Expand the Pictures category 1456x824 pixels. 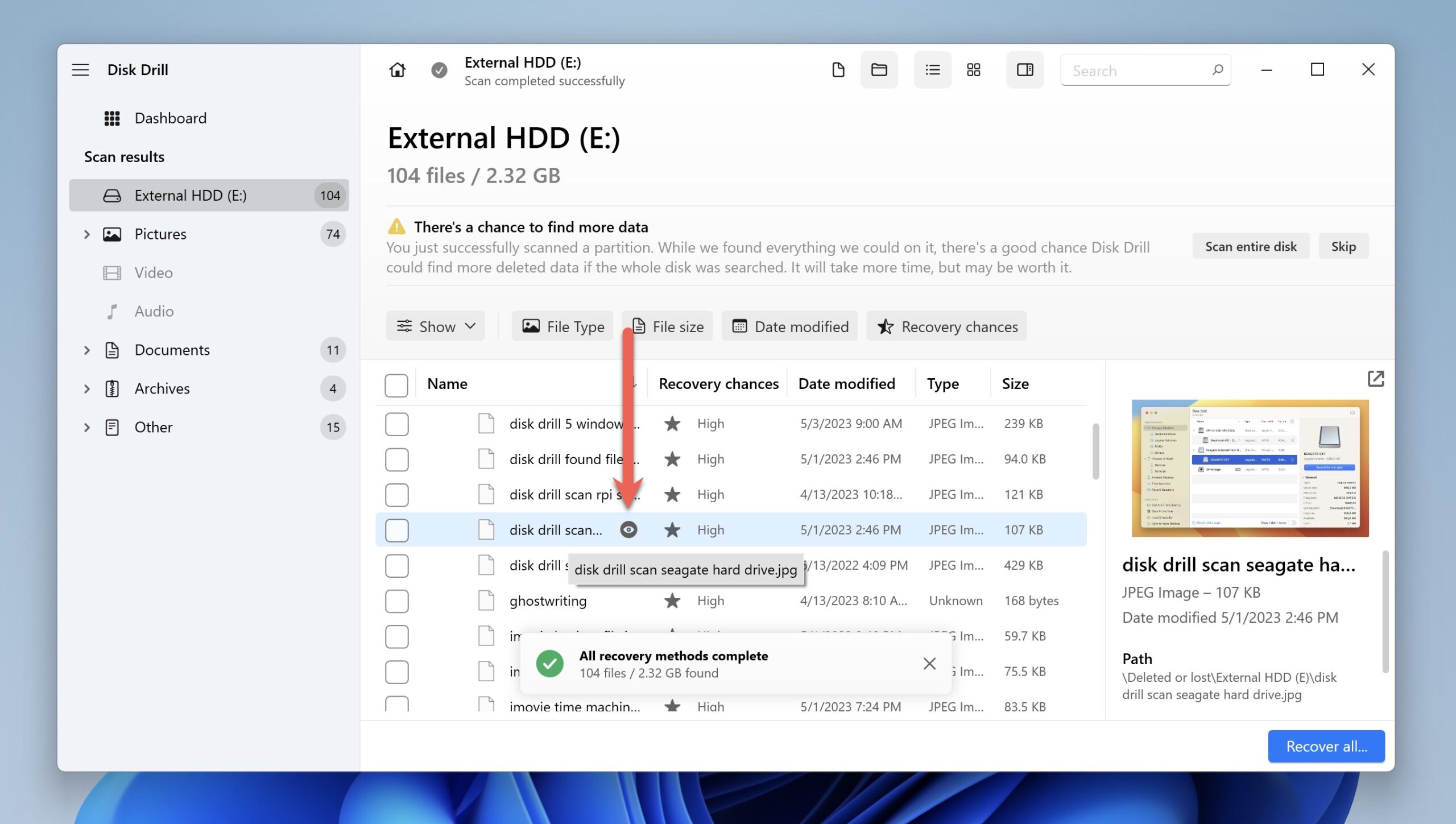click(87, 234)
